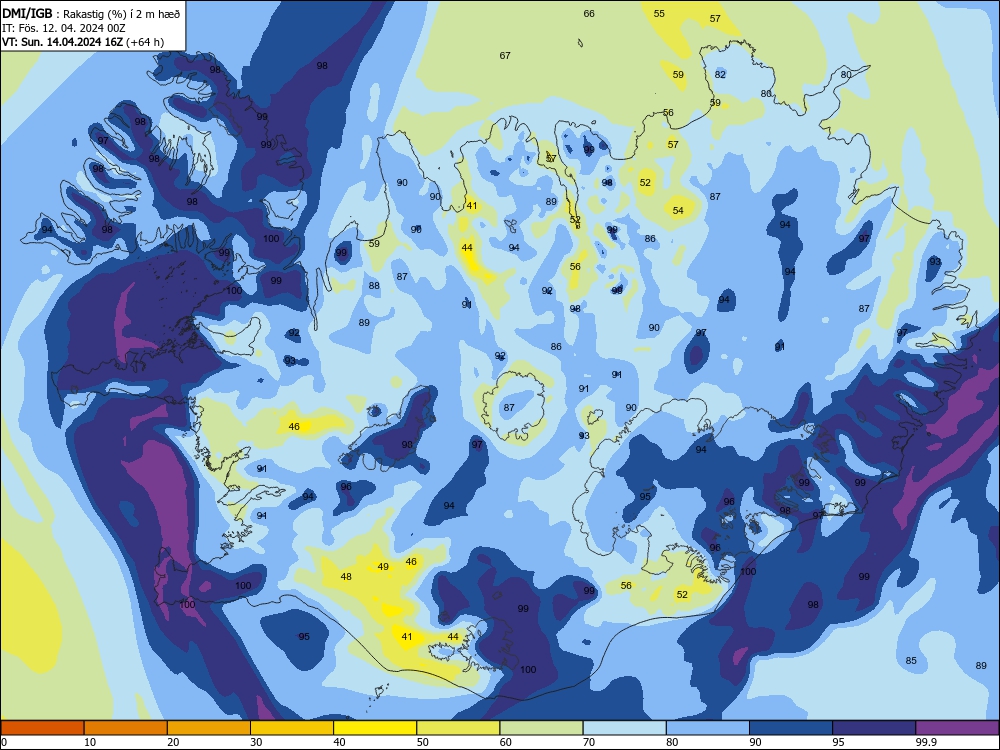Click the value 89 near the bottom right edge
The image size is (1000, 750).
(982, 665)
